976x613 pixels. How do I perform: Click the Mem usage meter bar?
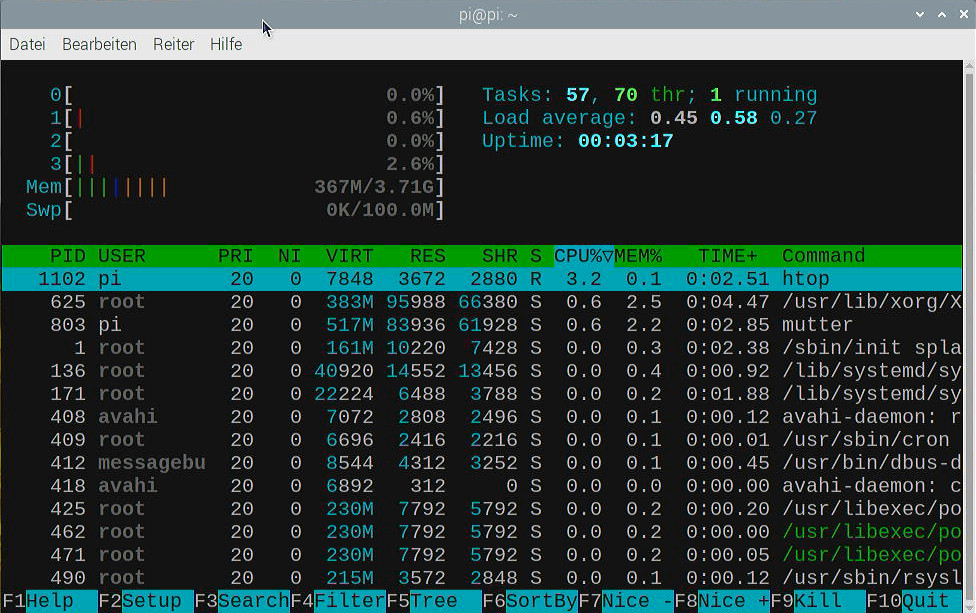(235, 187)
